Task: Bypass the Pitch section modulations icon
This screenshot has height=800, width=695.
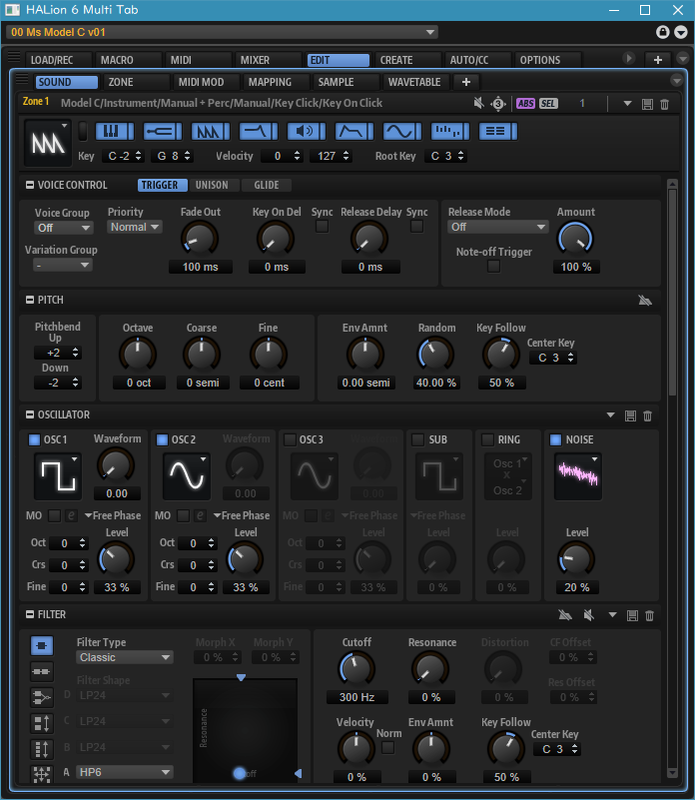Action: coord(645,300)
